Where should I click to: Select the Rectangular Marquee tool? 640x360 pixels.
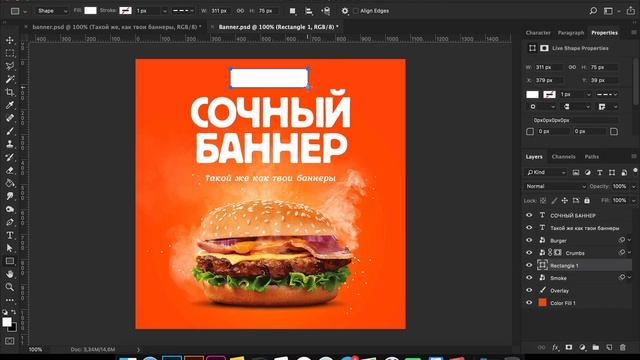(10, 53)
